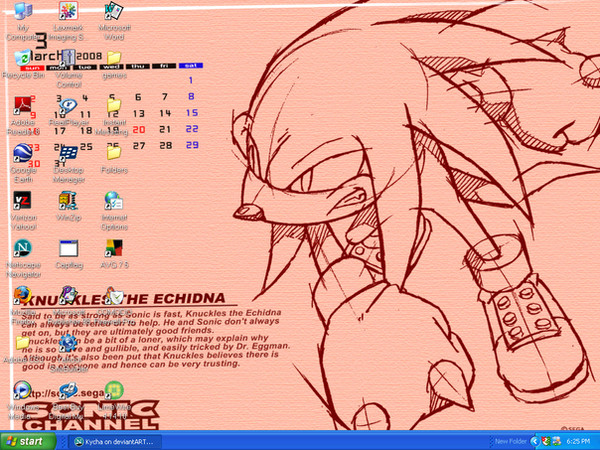This screenshot has width=600, height=450.
Task: Open the WinZip desktop icon
Action: (68, 201)
